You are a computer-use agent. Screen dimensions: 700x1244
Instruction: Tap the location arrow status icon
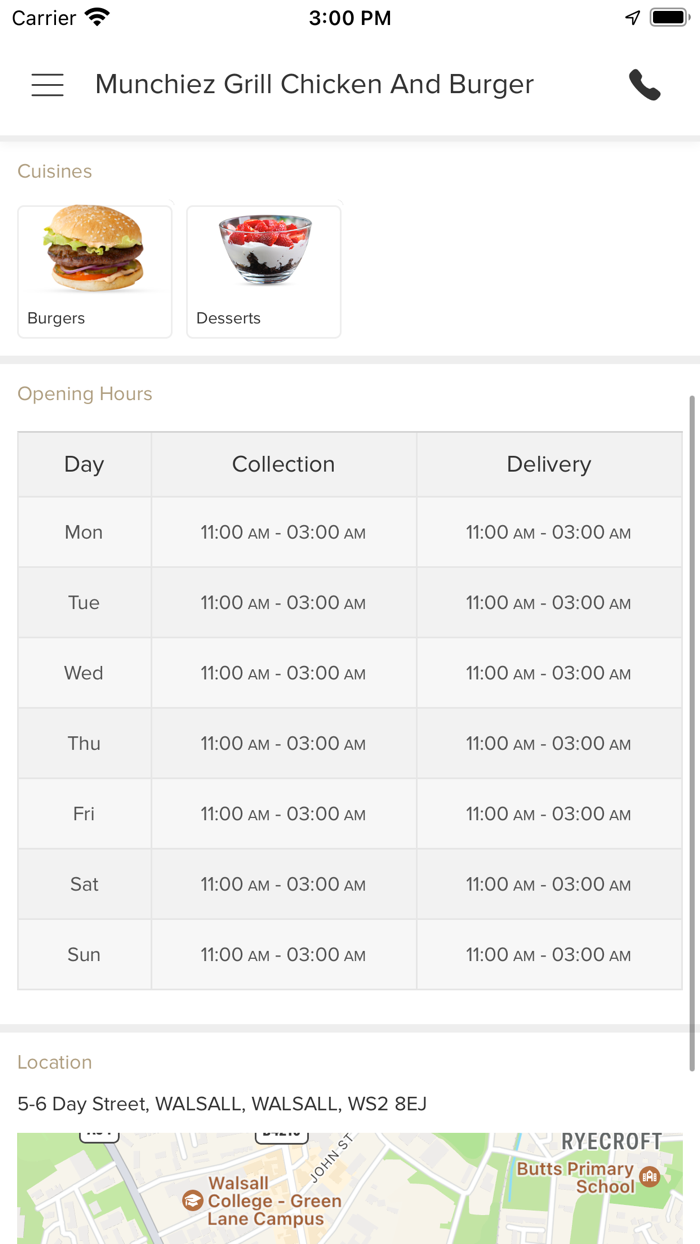point(632,18)
